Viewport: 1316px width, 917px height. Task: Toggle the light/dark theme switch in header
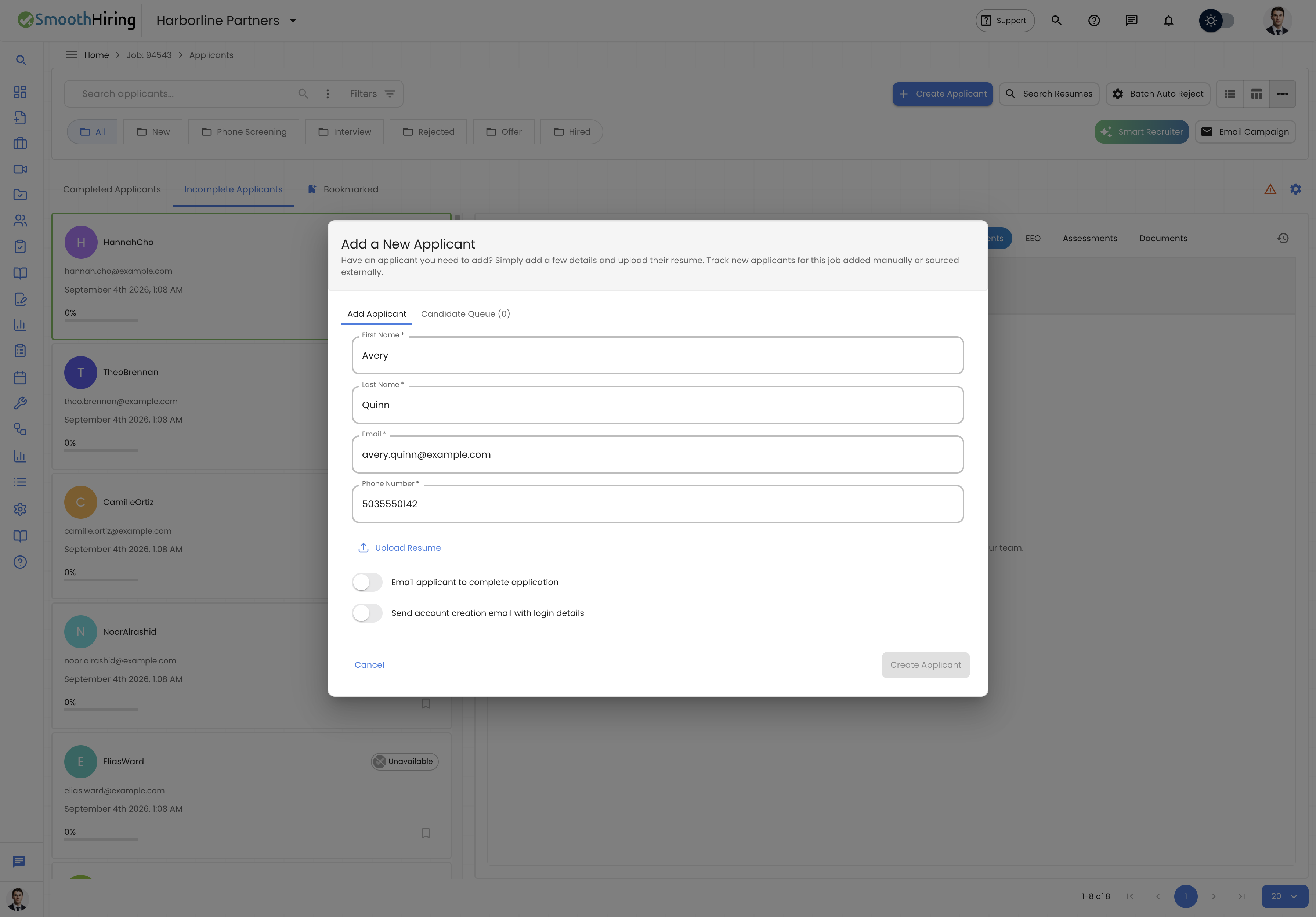[1217, 21]
